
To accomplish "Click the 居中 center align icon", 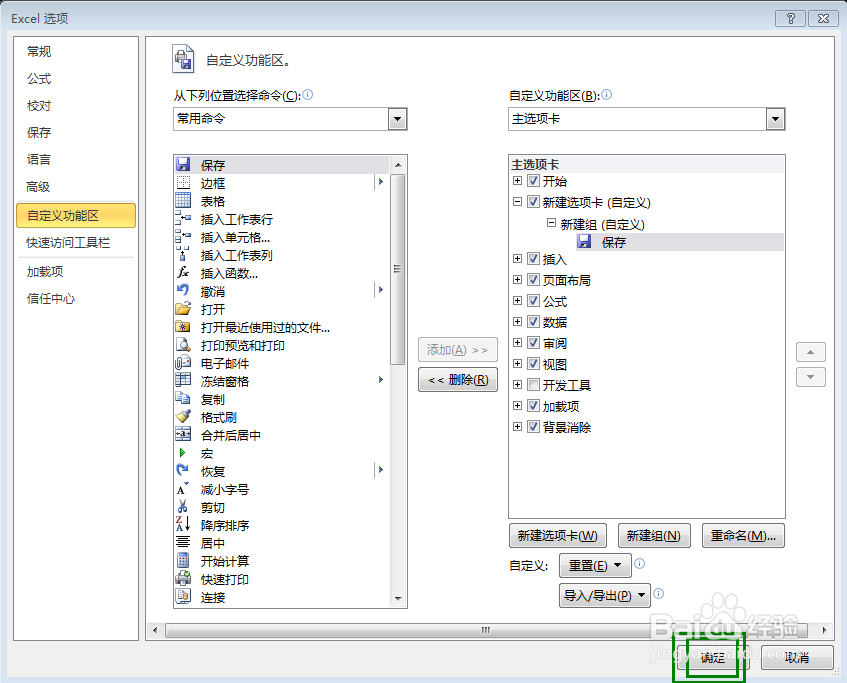I will [183, 543].
